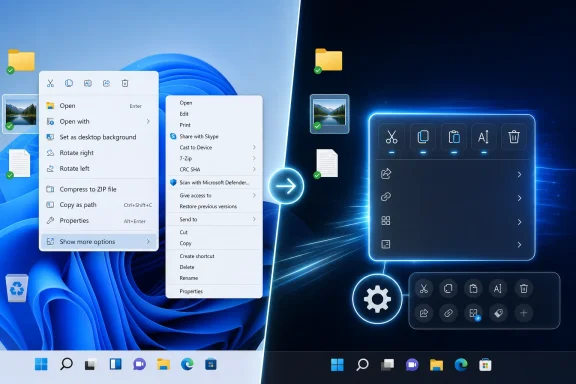Select the Paste clipboard icon in glowing dark panel
This screenshot has width=576, height=384.
pyautogui.click(x=454, y=137)
